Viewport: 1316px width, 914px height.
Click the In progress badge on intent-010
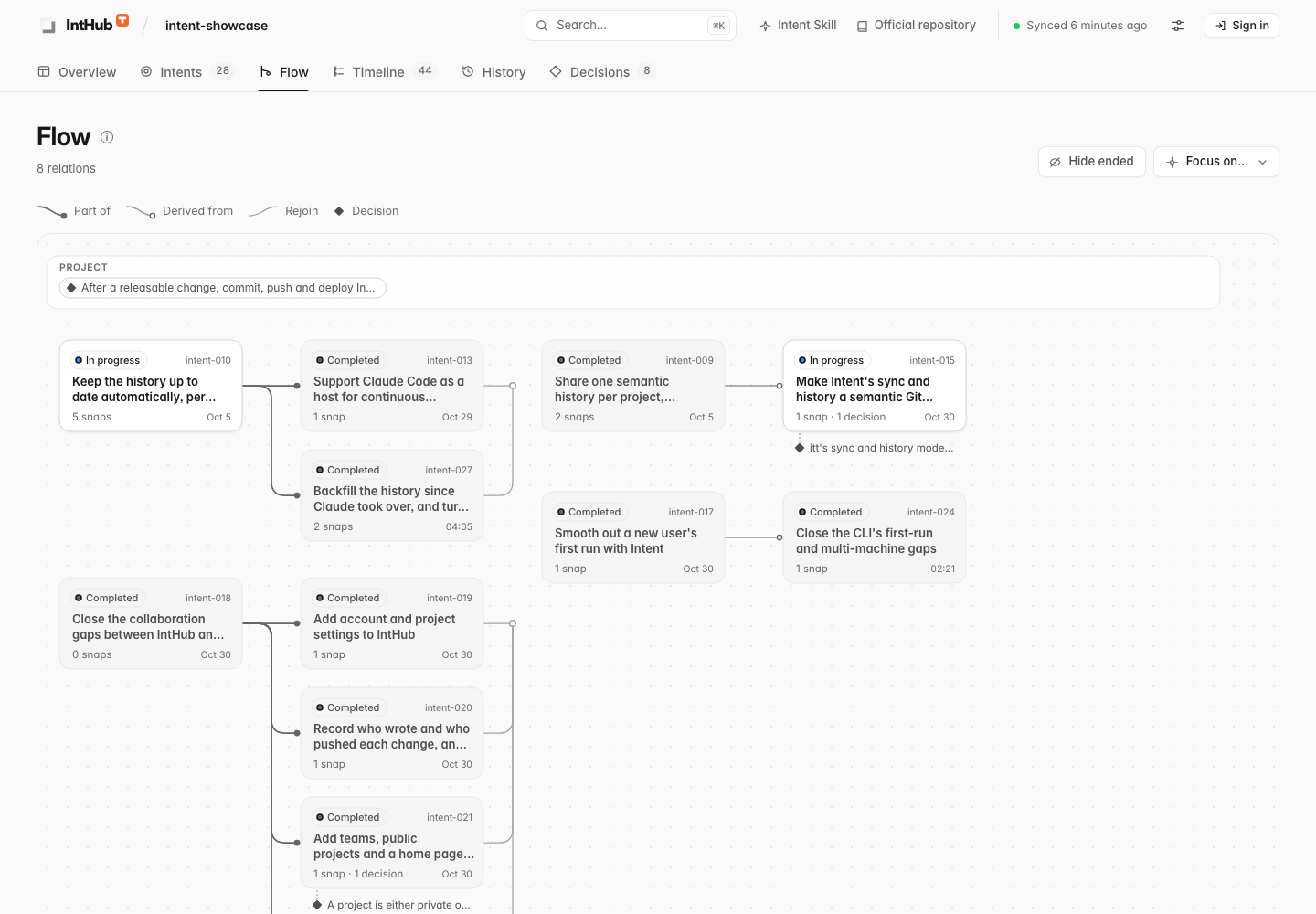tap(107, 360)
